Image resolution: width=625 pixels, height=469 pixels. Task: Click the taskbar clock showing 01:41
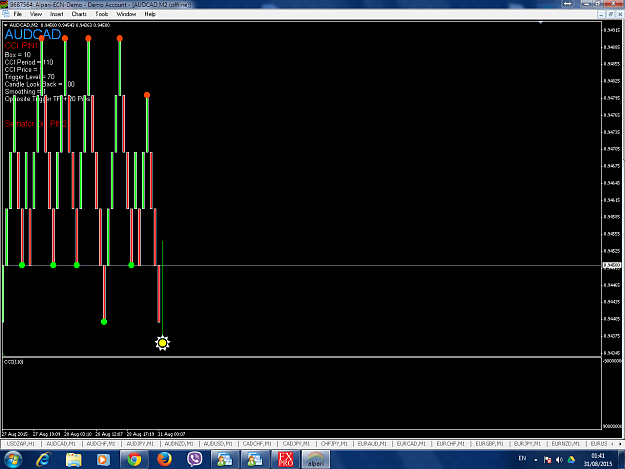coord(598,460)
